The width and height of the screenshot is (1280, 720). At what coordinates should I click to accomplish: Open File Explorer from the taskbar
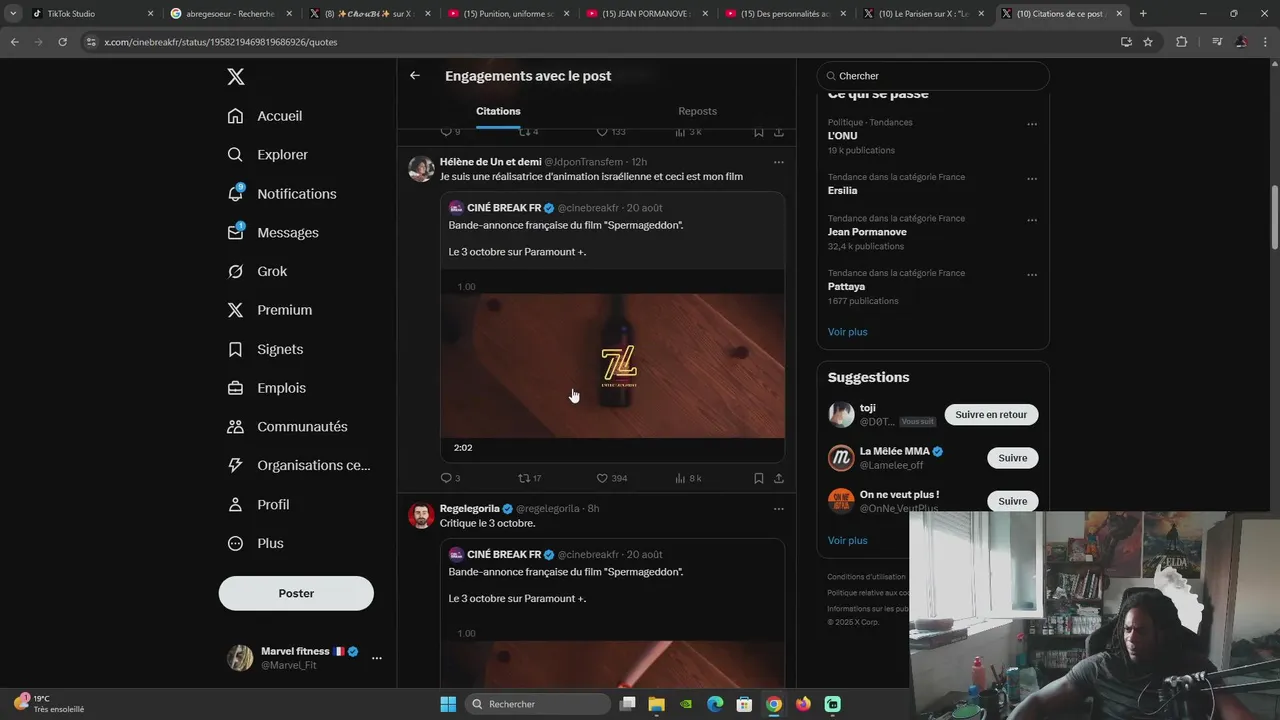coord(657,704)
